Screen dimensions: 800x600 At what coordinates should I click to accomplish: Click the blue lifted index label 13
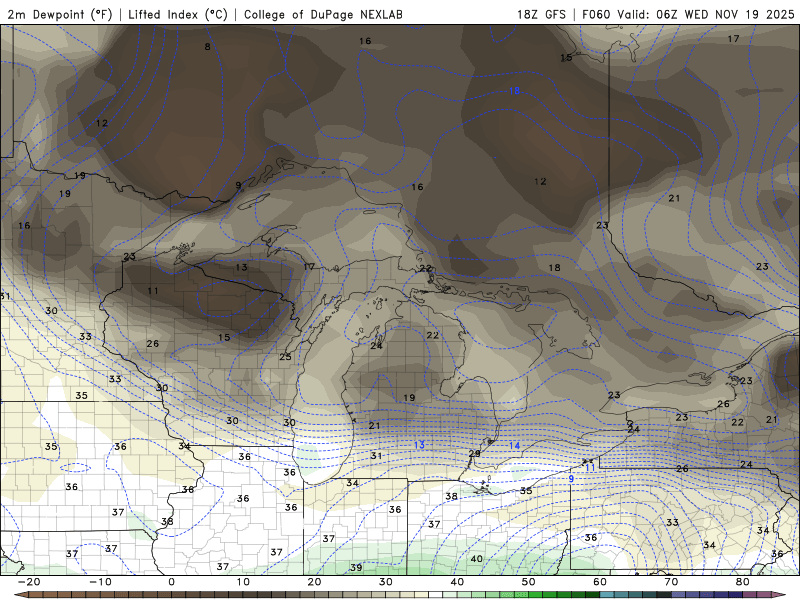point(419,445)
